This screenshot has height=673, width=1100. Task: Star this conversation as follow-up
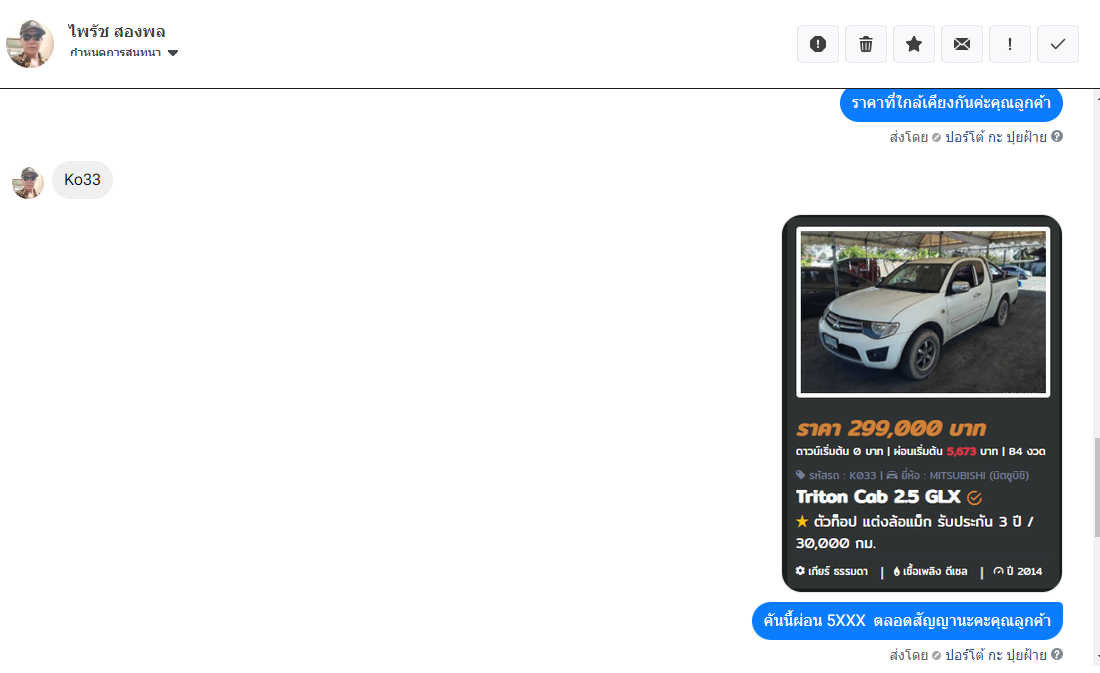point(913,44)
